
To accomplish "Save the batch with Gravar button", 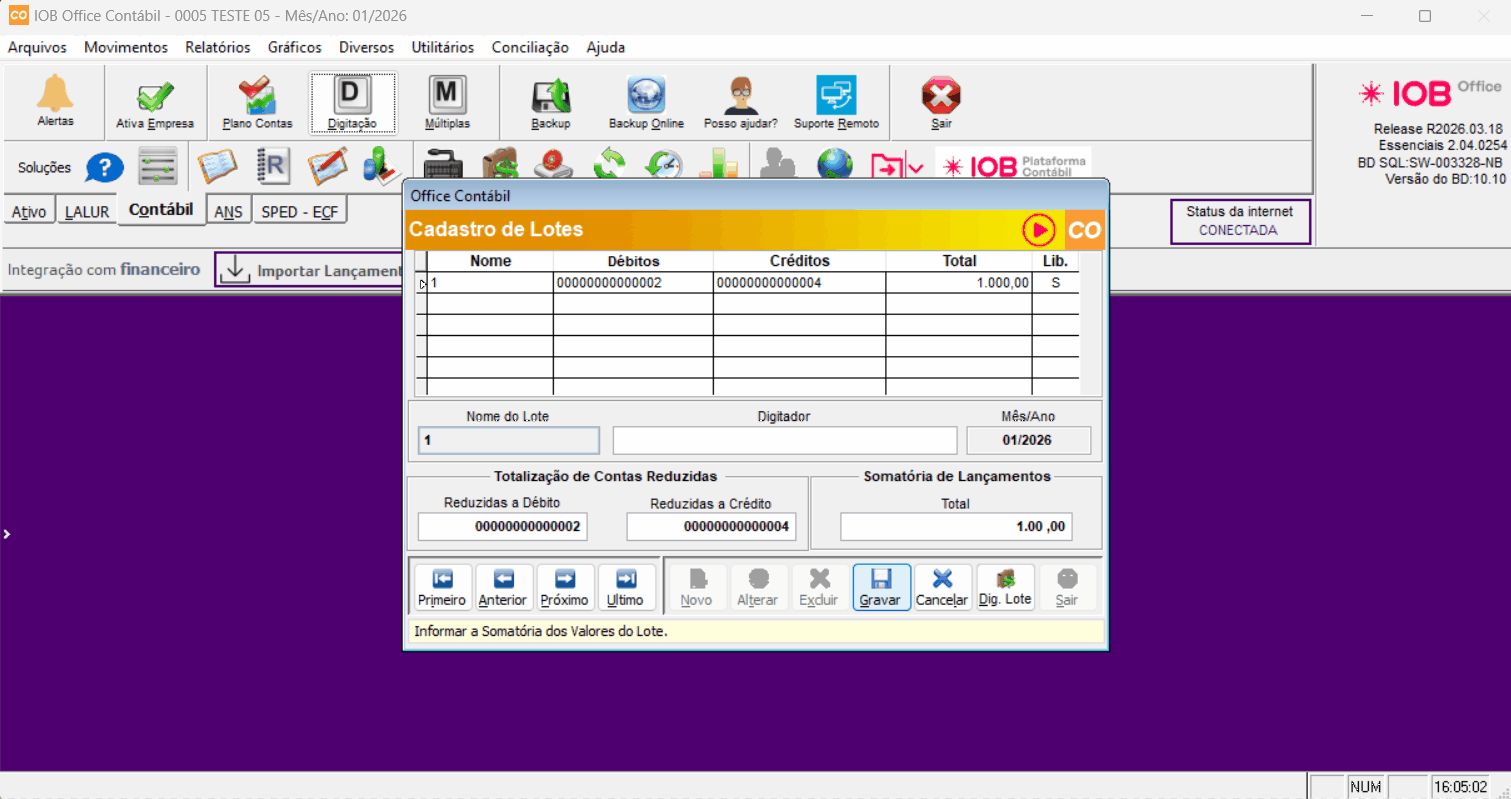I will 881,587.
